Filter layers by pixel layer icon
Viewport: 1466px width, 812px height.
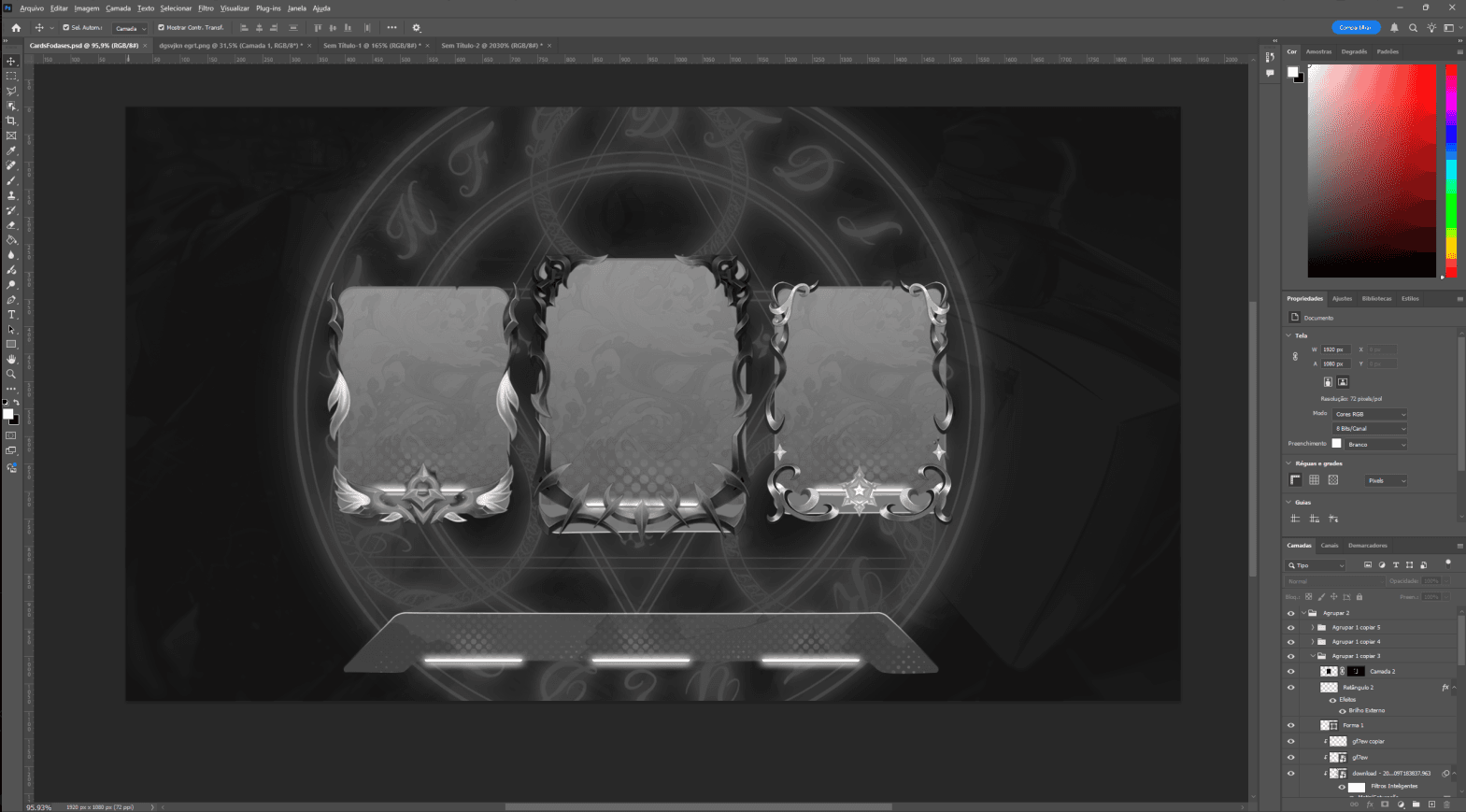coord(1368,565)
